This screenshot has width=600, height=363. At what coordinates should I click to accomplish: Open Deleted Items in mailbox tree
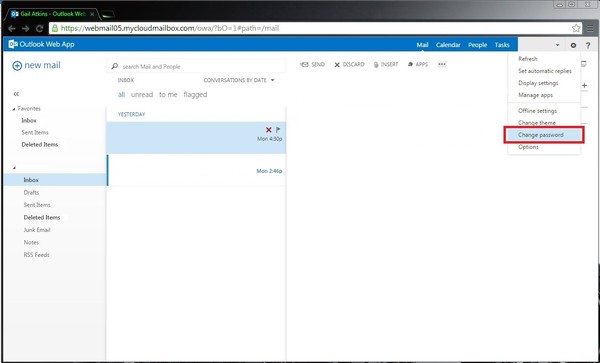pyautogui.click(x=42, y=218)
